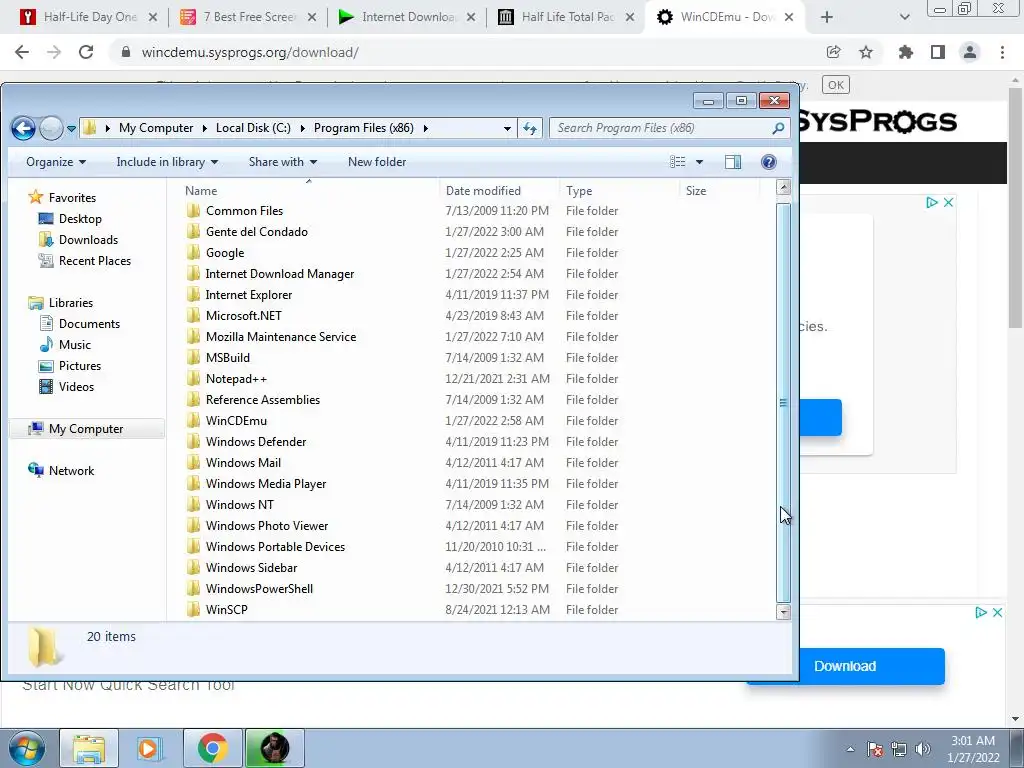Switch to 7 Best Free Screen tab
The height and width of the screenshot is (768, 1024).
tap(247, 17)
